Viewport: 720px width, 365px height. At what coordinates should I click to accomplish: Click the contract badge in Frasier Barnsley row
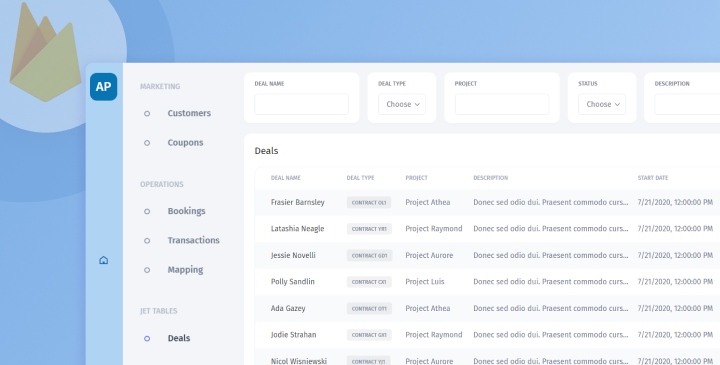[x=369, y=202]
